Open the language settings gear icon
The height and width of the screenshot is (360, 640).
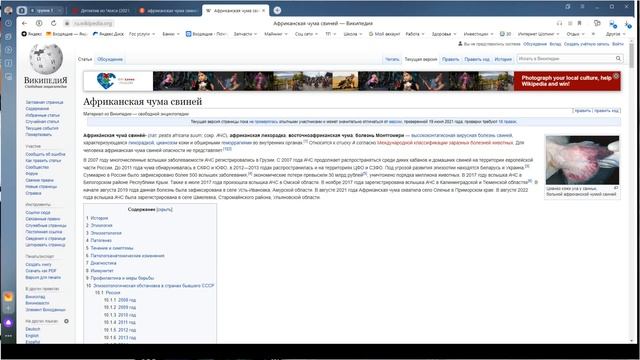[66, 321]
